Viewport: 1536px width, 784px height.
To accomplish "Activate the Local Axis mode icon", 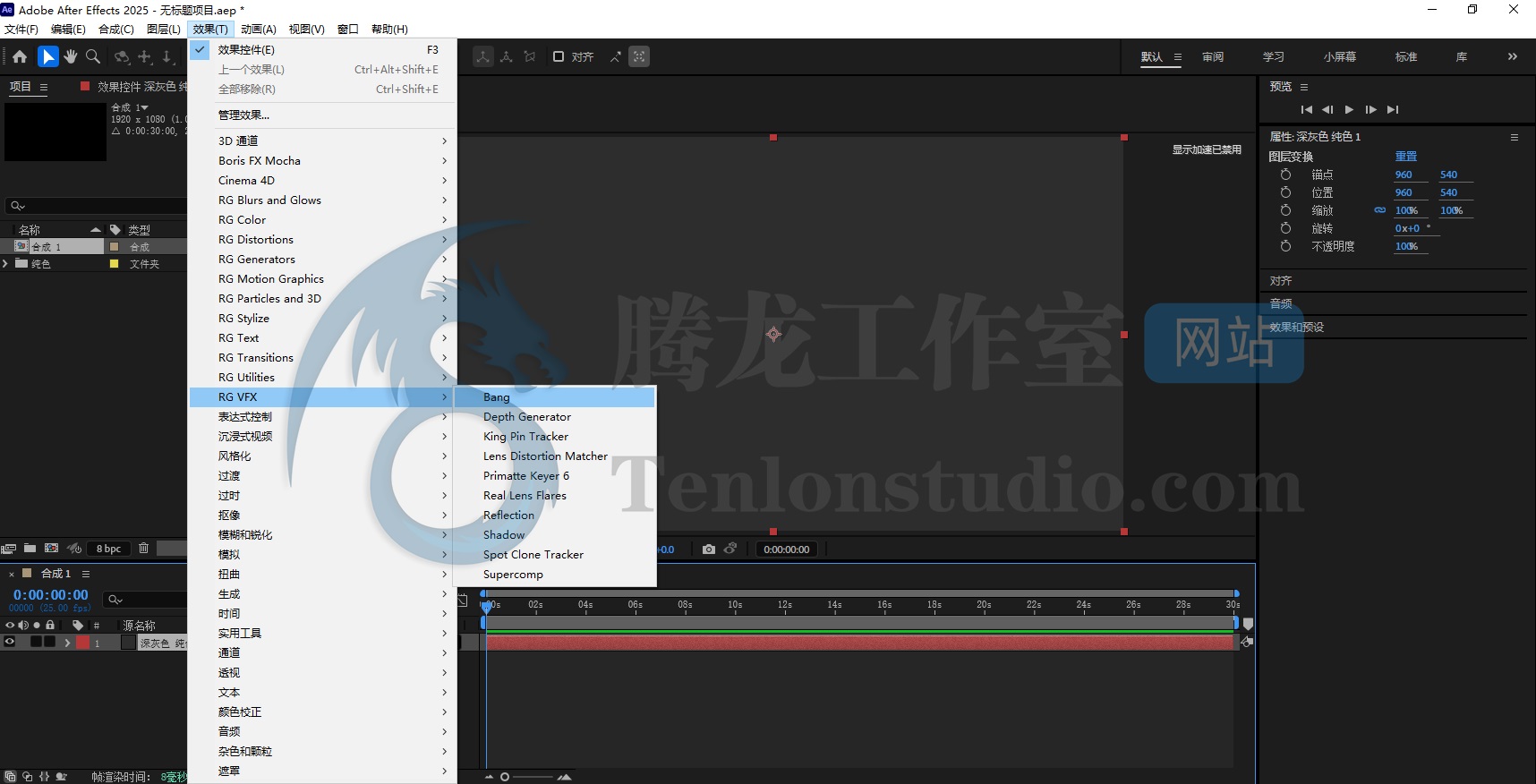I will point(483,56).
